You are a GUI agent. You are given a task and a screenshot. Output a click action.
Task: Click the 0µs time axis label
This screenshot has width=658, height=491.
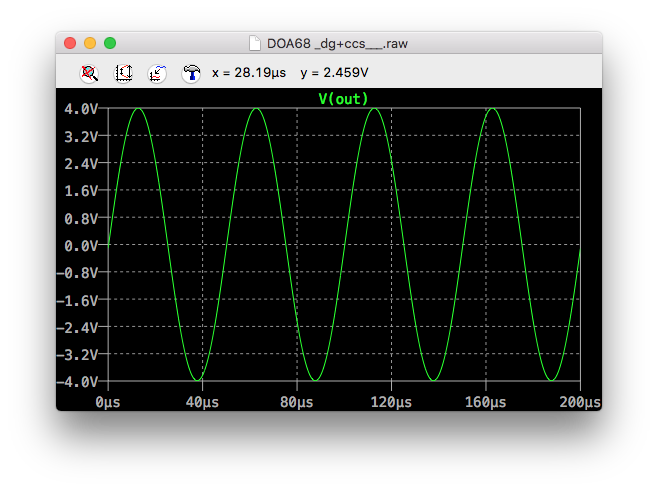(x=108, y=402)
